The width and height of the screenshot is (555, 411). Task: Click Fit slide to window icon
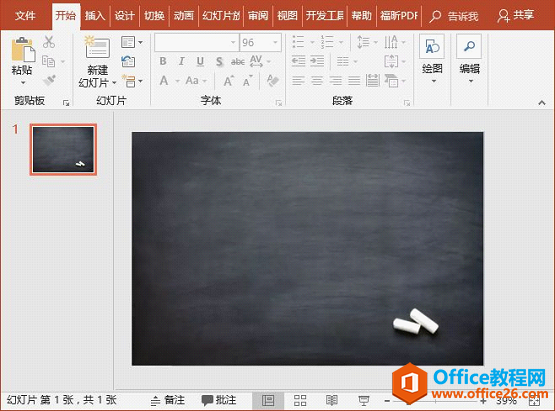tap(534, 401)
